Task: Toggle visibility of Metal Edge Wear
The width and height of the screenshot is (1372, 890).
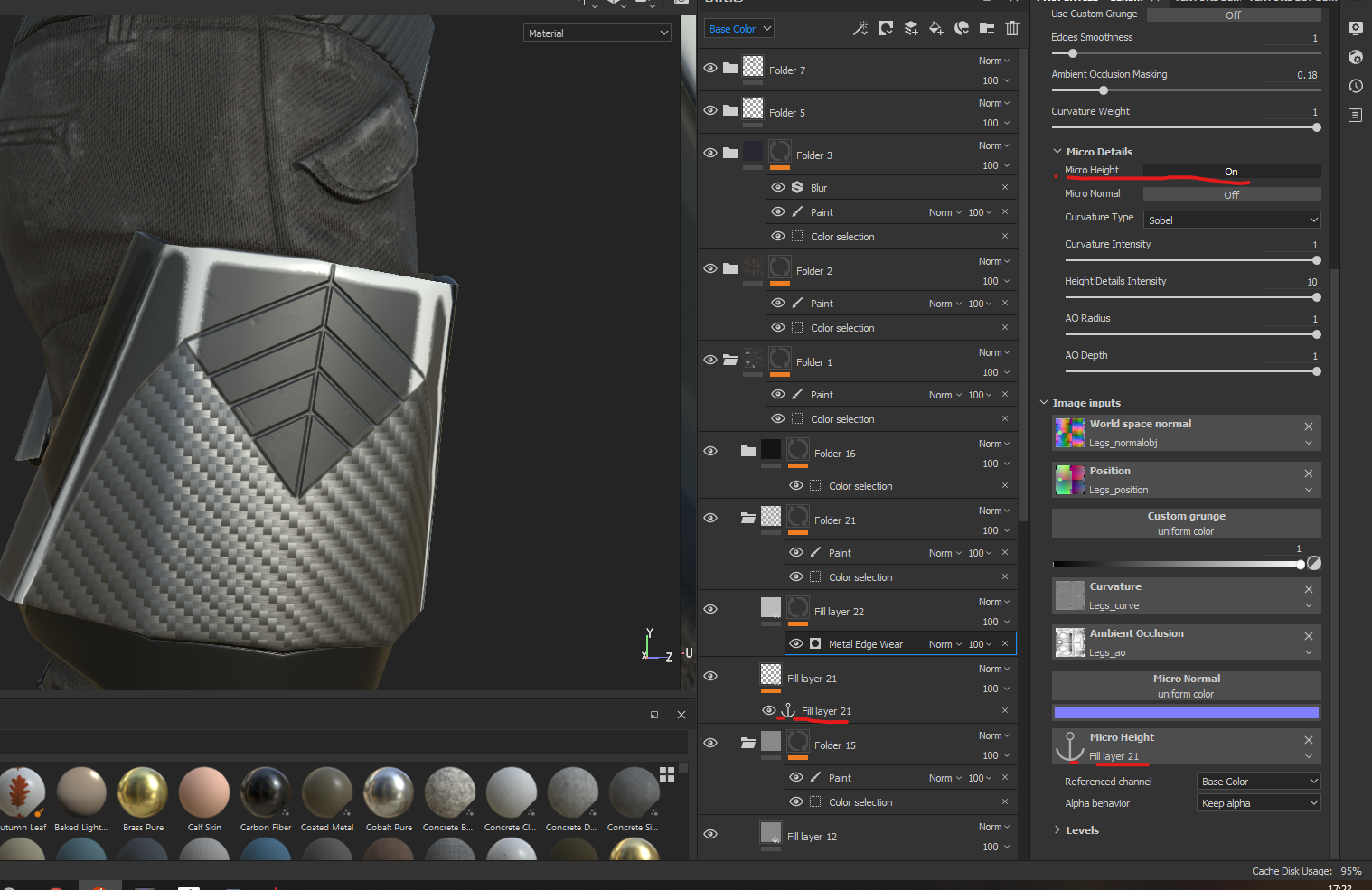Action: point(795,643)
